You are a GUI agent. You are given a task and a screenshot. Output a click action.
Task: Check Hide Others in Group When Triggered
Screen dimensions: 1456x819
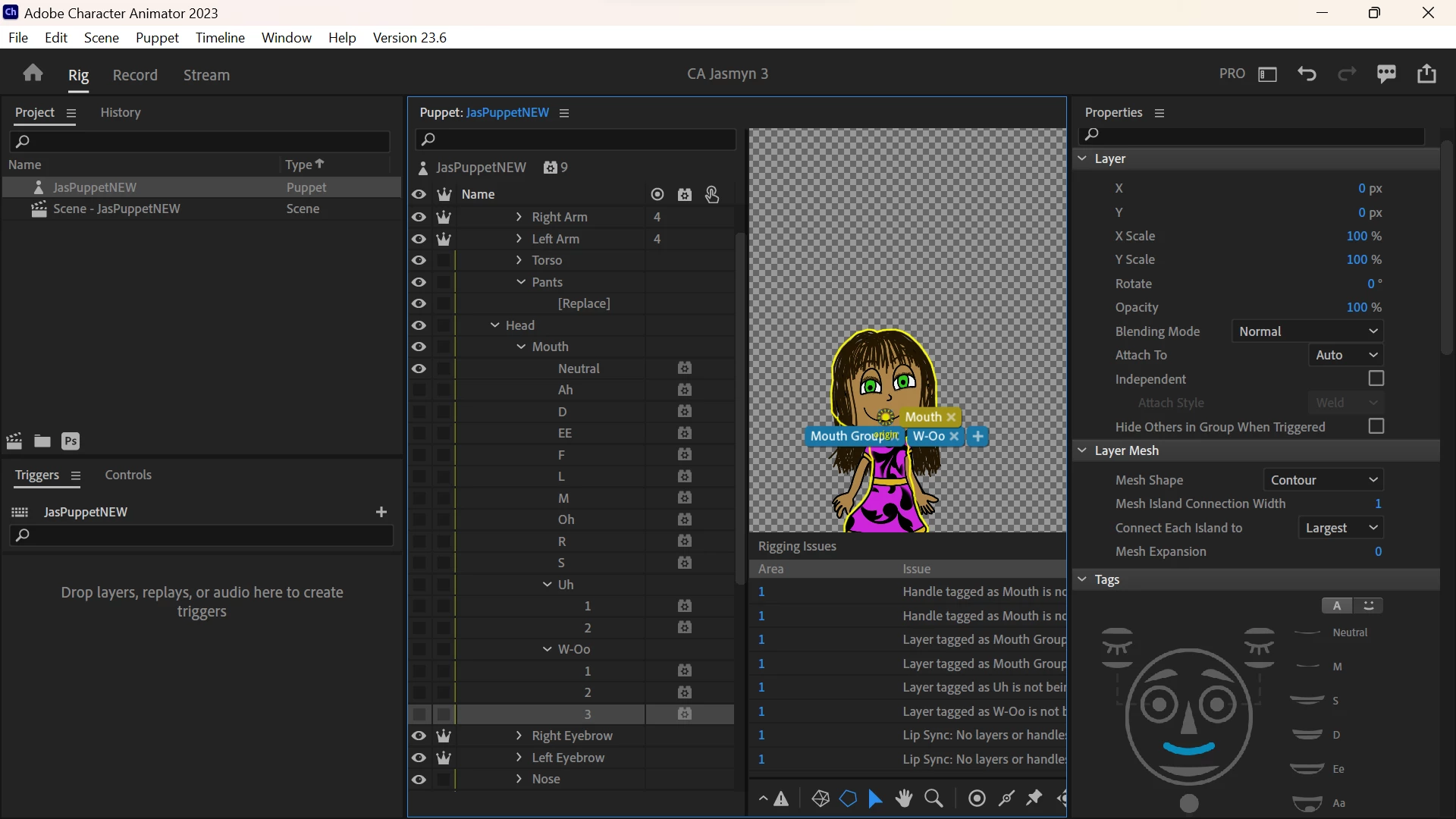pyautogui.click(x=1376, y=426)
